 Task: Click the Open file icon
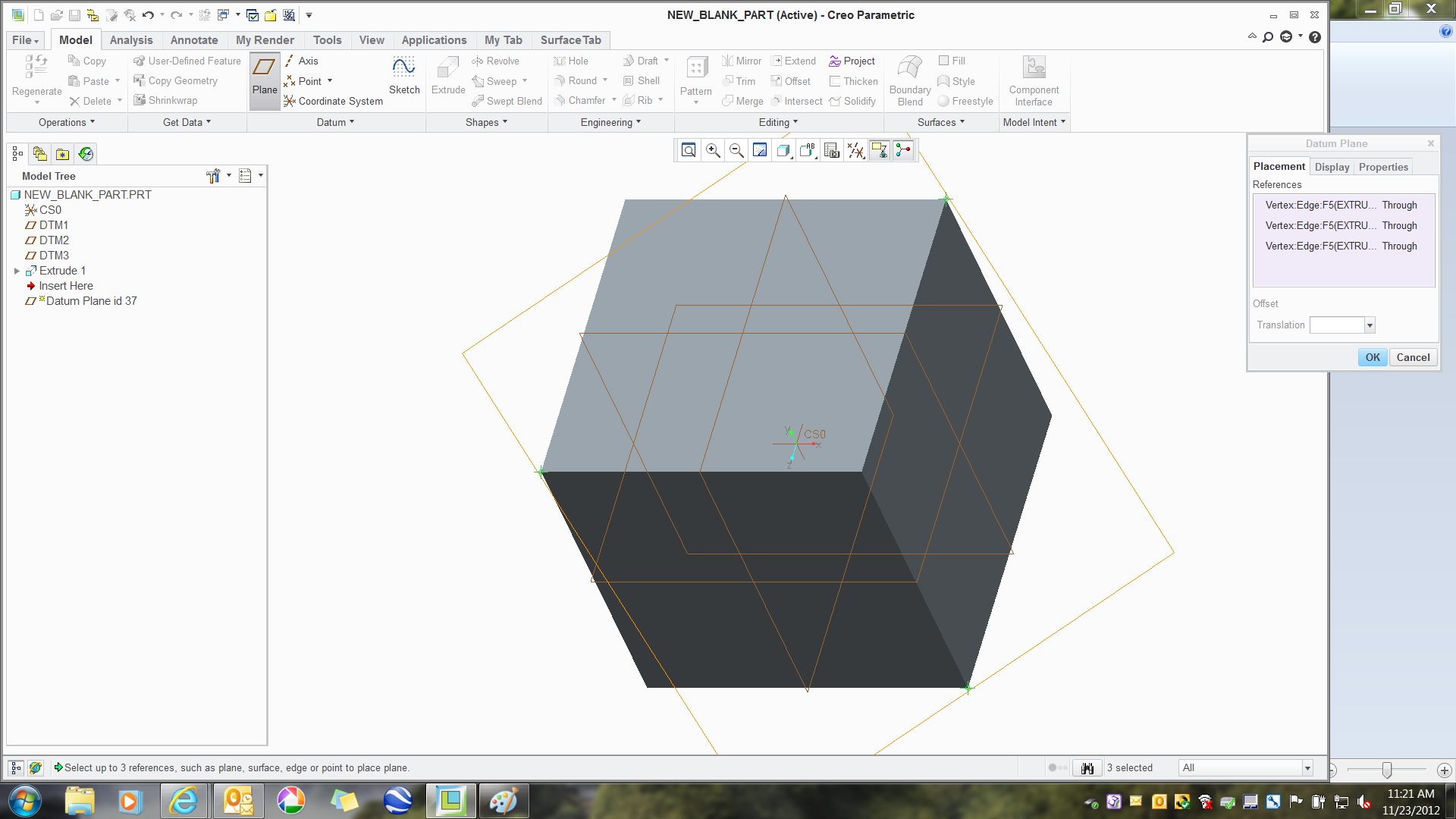(x=57, y=15)
